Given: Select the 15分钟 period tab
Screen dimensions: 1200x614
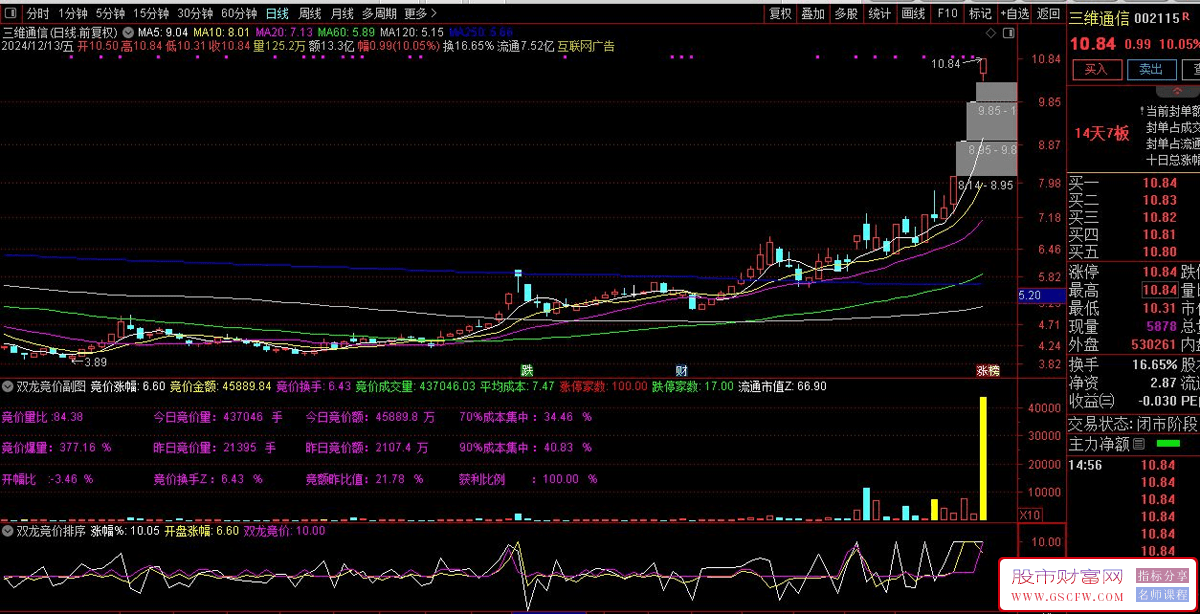Looking at the screenshot, I should tap(151, 14).
